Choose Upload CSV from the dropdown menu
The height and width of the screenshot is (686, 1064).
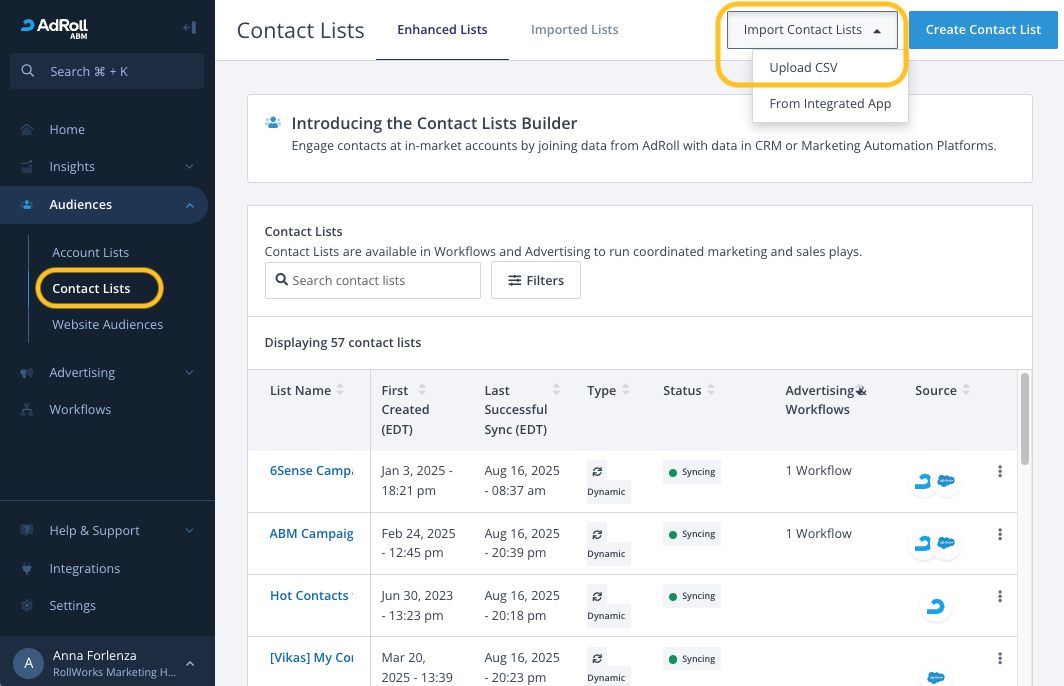pos(803,68)
